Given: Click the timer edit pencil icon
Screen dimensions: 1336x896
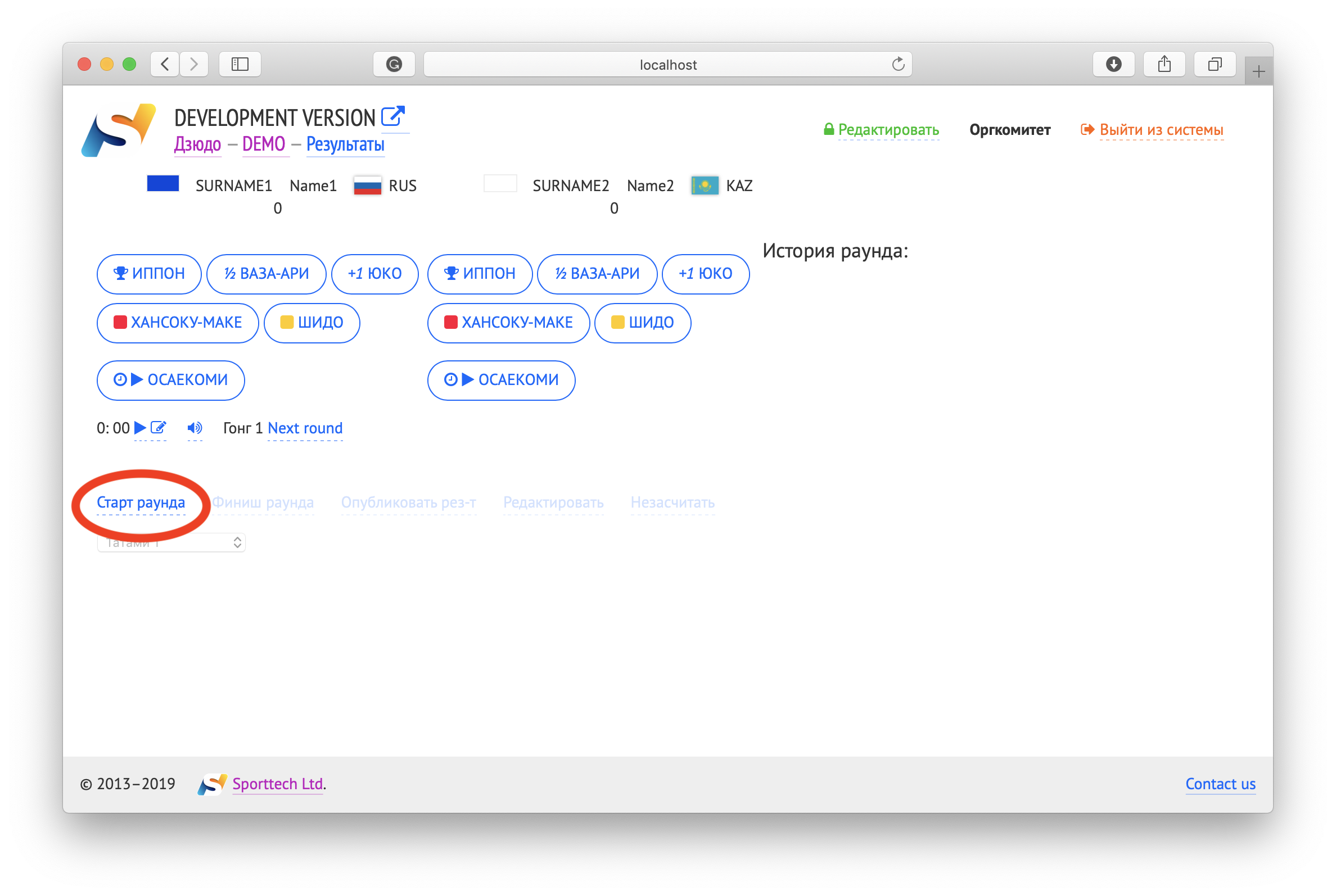Looking at the screenshot, I should click(x=159, y=428).
